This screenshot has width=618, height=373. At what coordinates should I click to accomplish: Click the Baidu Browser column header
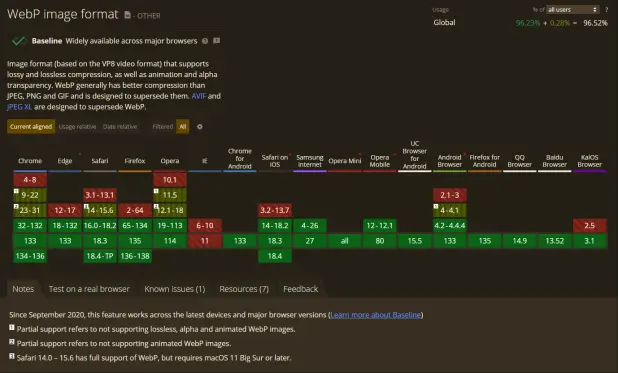point(555,160)
